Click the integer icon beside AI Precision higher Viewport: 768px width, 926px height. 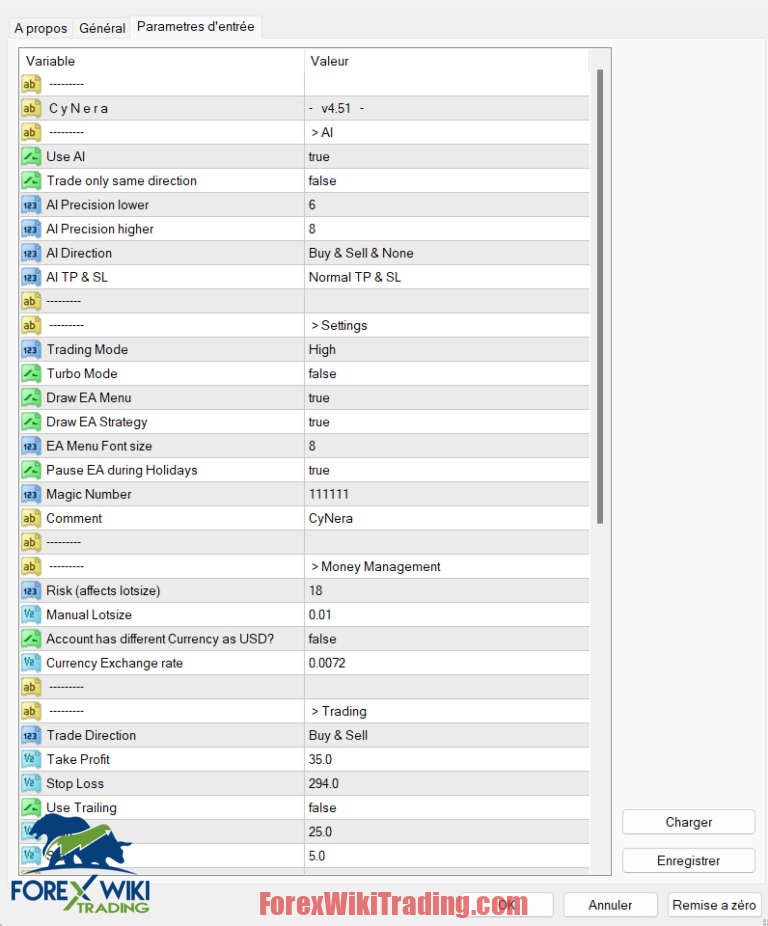pos(31,229)
